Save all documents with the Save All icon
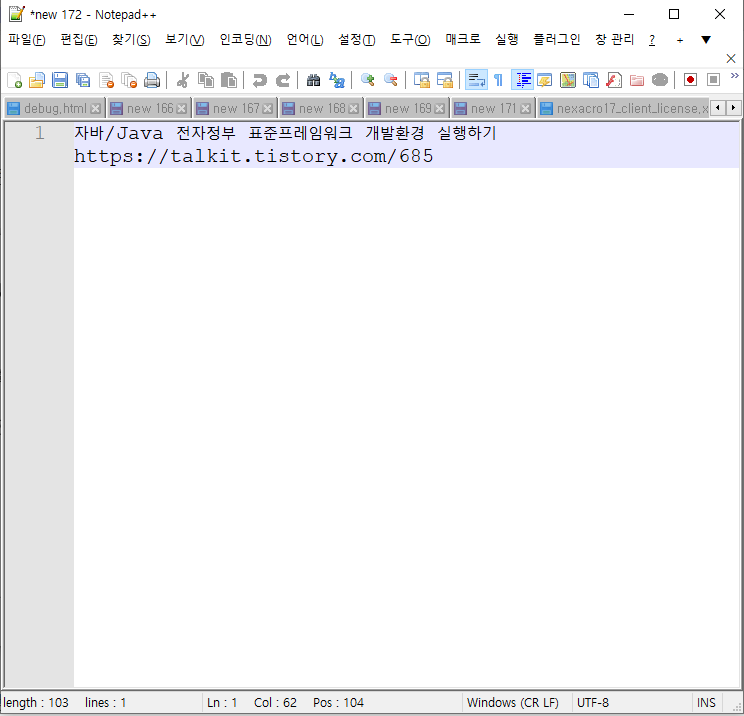The height and width of the screenshot is (716, 744). tap(83, 80)
